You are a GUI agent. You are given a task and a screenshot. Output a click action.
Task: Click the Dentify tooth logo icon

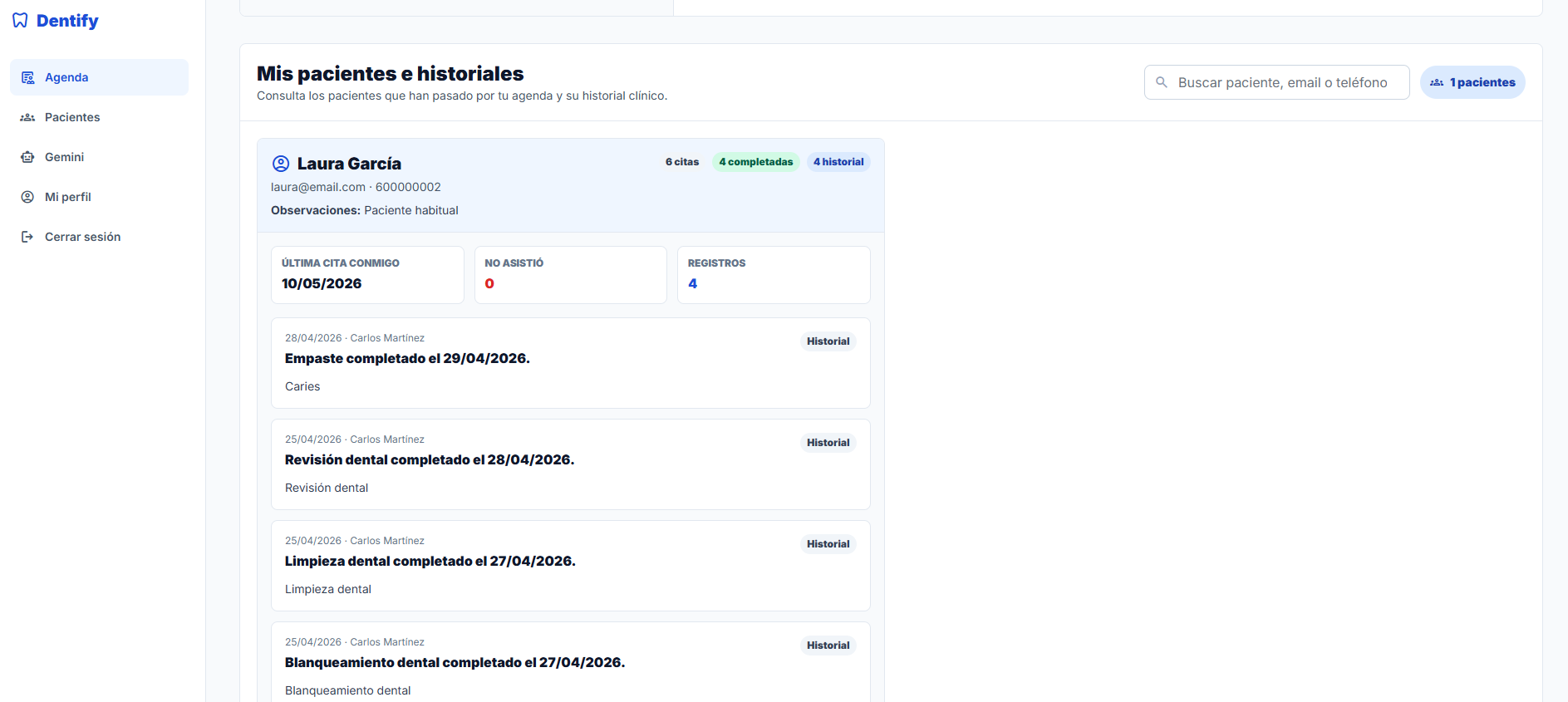click(20, 20)
